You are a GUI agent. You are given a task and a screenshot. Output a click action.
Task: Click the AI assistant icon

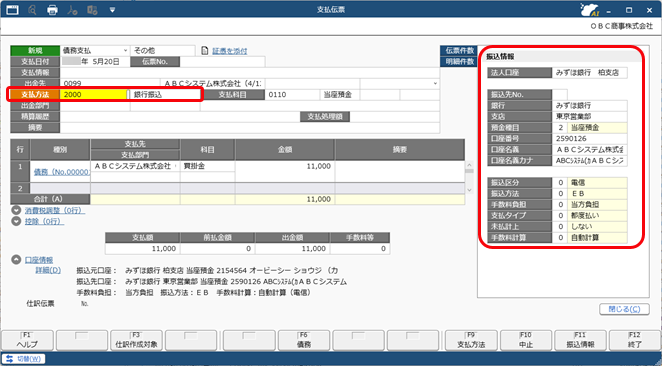pos(590,9)
